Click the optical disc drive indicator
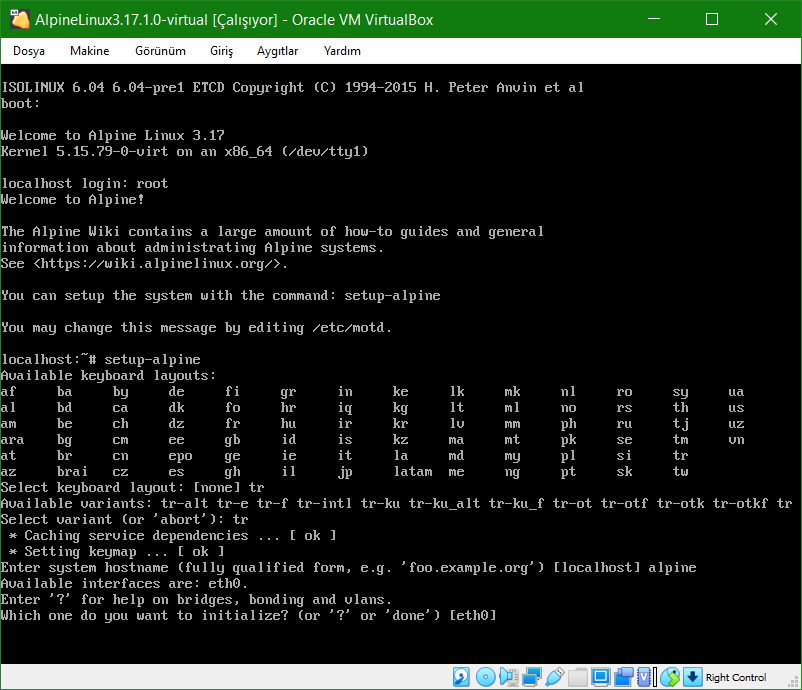The image size is (802, 690). pos(485,677)
